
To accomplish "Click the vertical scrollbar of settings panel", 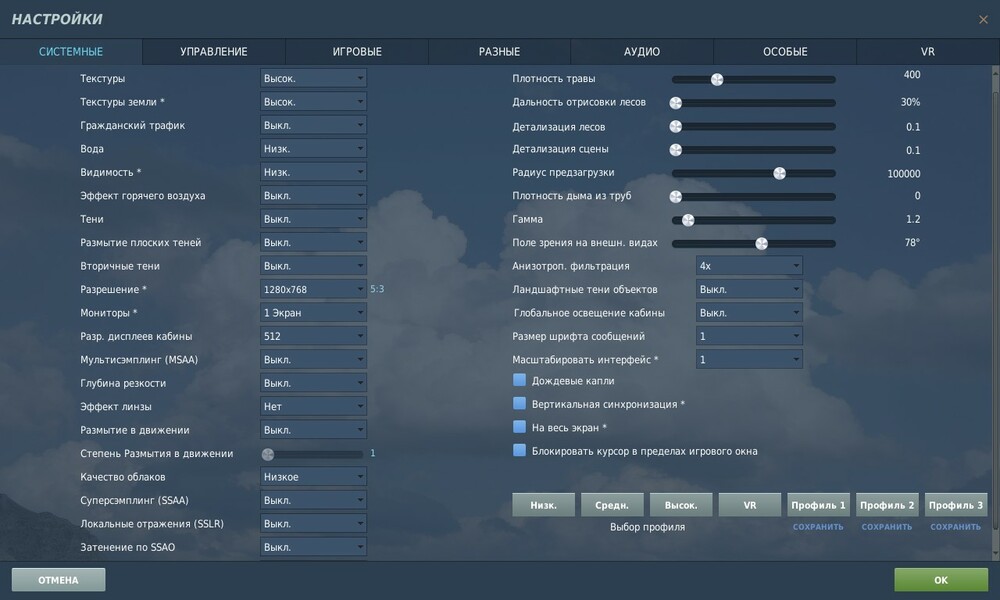I will coord(996,312).
